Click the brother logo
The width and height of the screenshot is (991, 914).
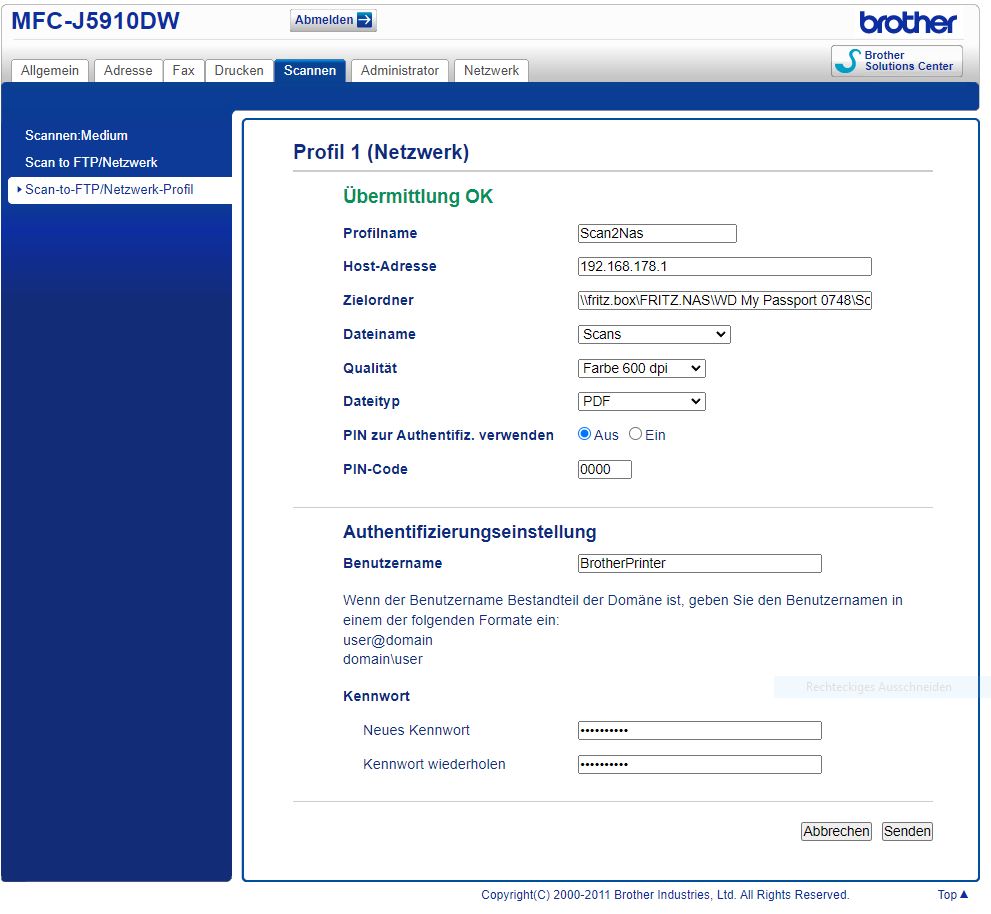908,23
